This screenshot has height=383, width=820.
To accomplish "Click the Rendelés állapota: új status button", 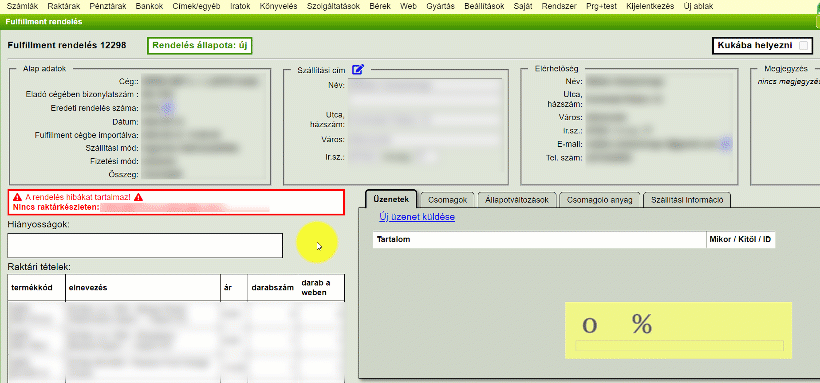I will (x=199, y=46).
